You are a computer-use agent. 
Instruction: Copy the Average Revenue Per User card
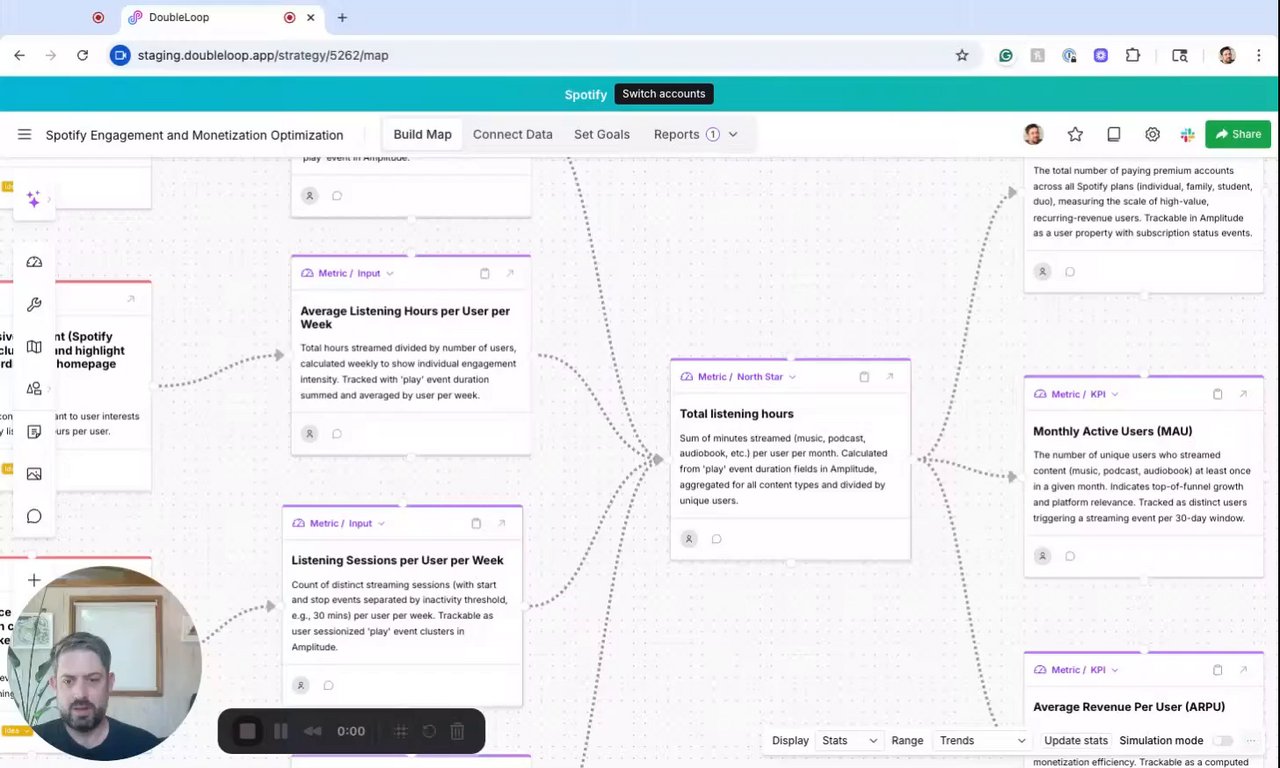click(1217, 670)
